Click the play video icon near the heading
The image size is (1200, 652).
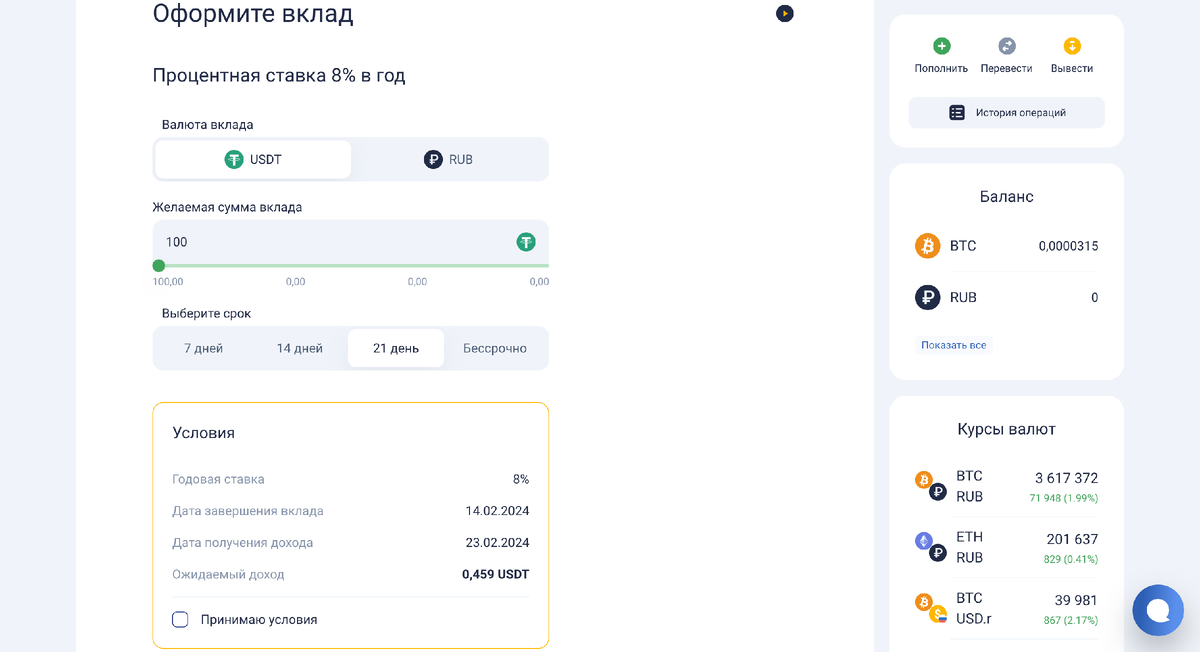click(x=785, y=14)
